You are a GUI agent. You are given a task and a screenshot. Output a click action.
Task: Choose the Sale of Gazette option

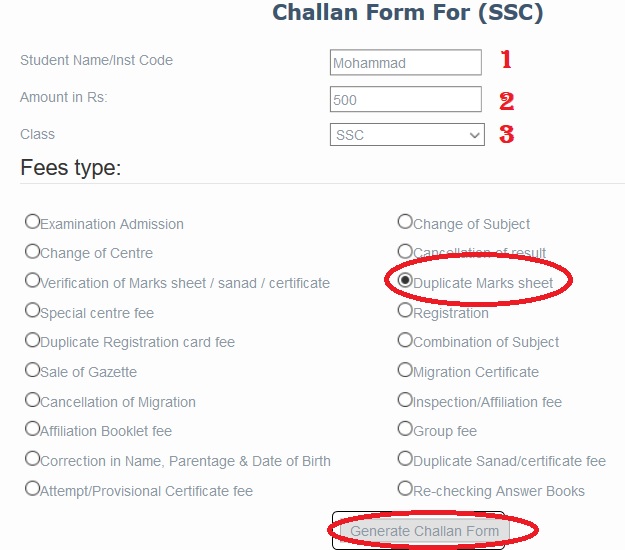tap(33, 370)
